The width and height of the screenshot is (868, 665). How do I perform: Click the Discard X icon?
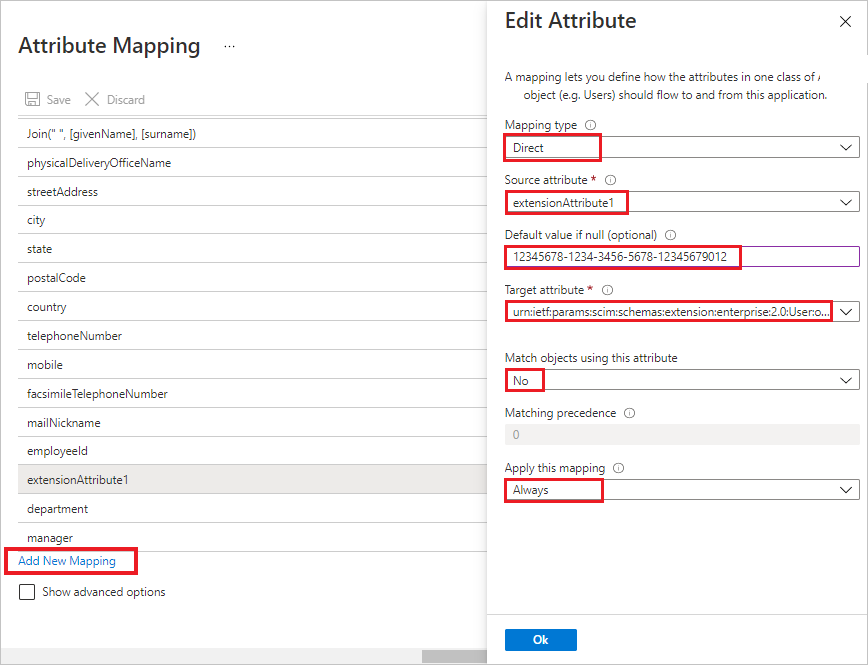(92, 99)
